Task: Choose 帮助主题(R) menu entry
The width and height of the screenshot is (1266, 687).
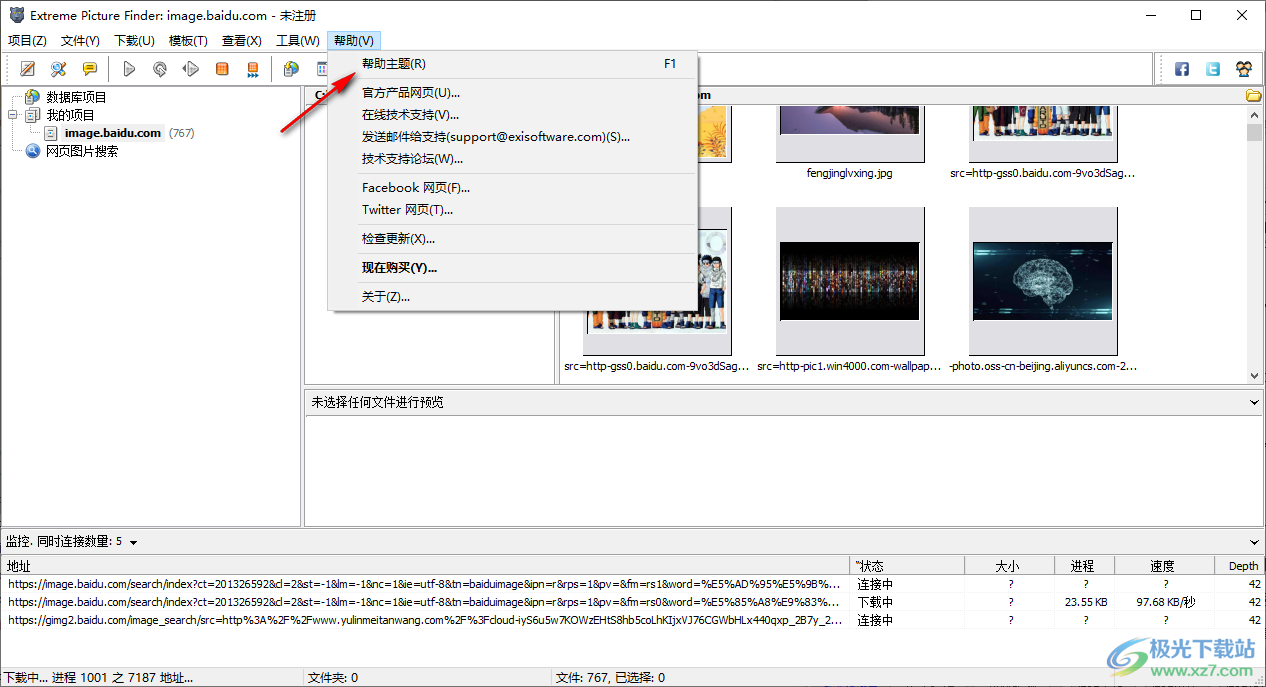Action: click(513, 64)
